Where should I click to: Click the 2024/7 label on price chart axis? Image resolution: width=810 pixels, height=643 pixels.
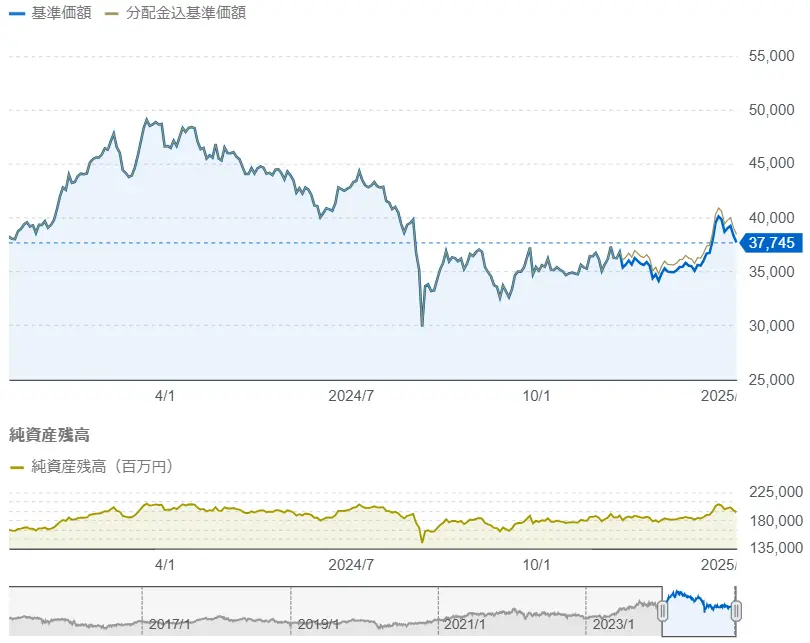351,396
